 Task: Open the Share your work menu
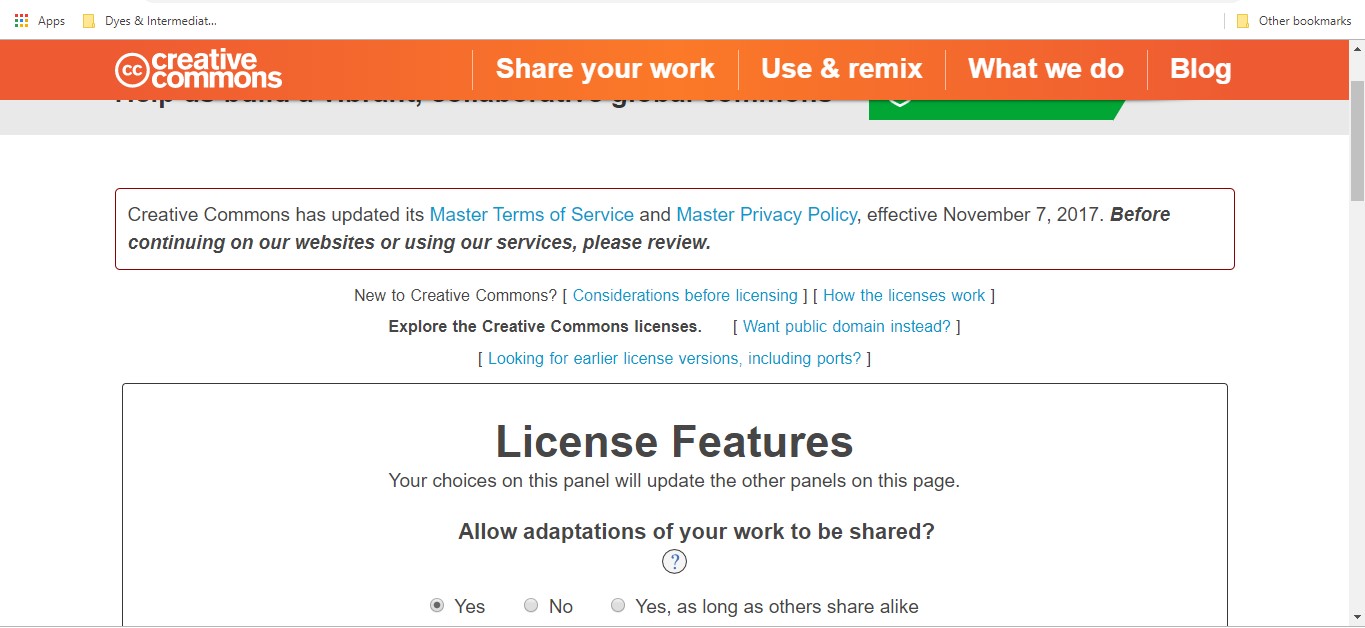pyautogui.click(x=605, y=69)
